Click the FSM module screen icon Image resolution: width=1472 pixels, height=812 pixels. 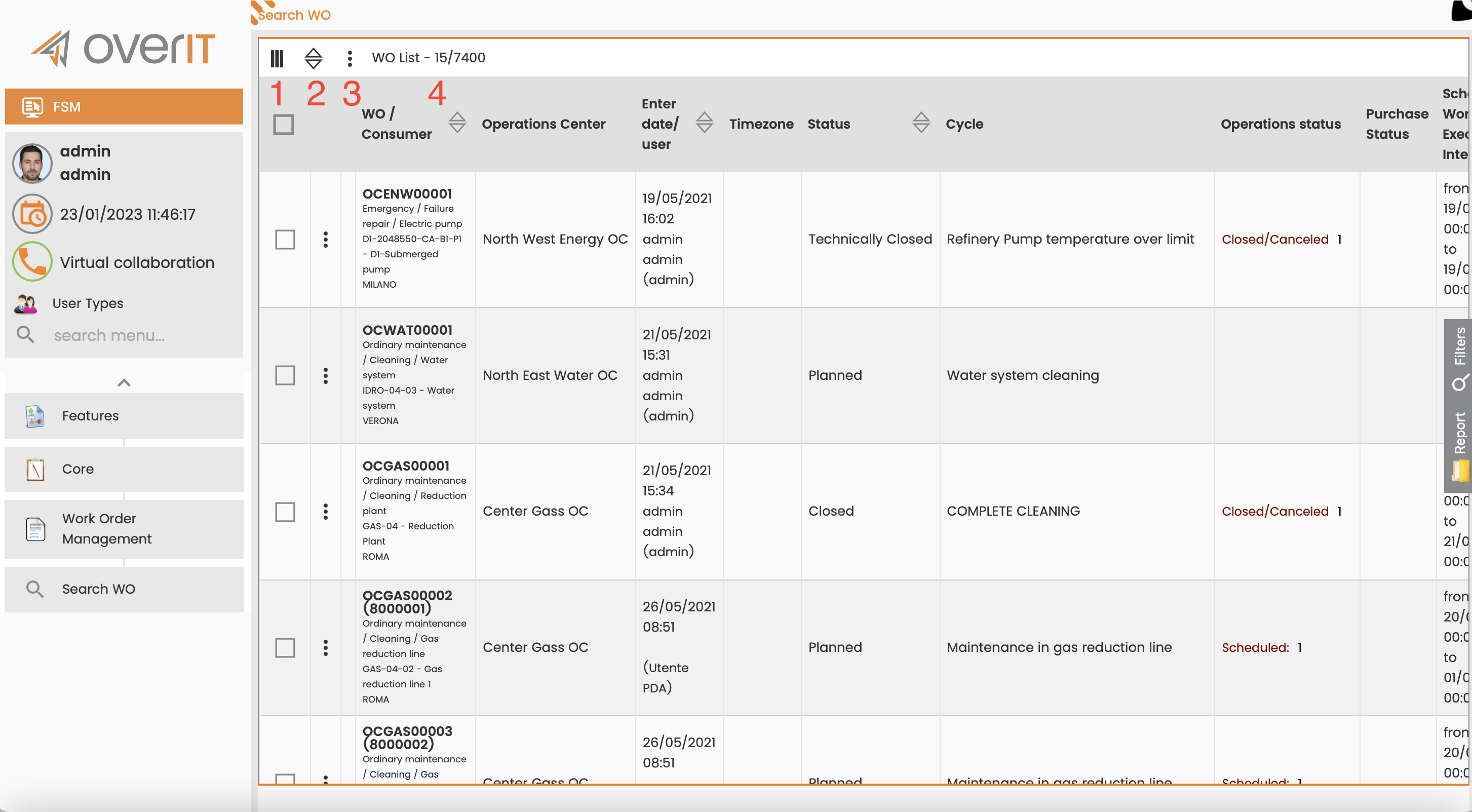tap(32, 107)
